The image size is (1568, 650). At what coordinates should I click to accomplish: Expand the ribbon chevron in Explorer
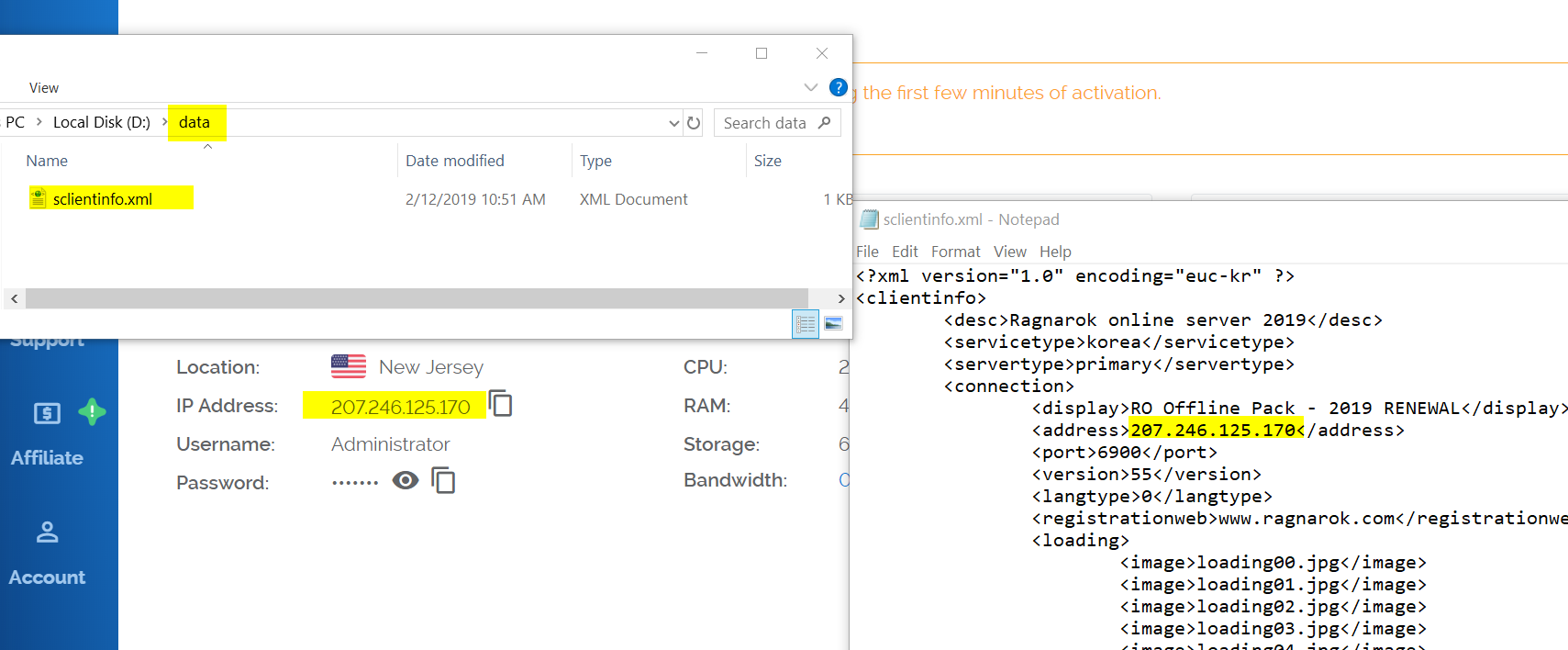[810, 87]
